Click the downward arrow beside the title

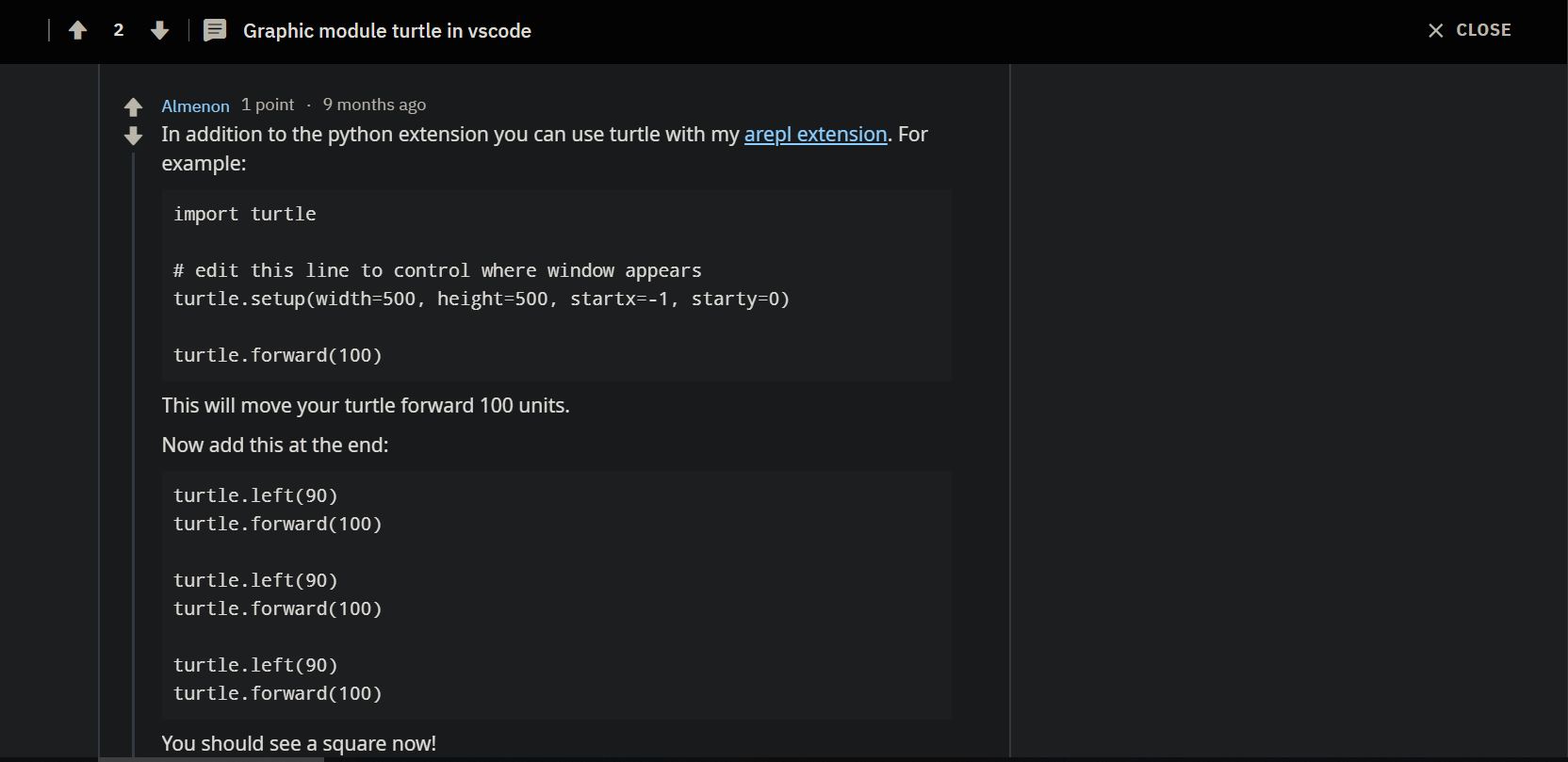click(160, 31)
